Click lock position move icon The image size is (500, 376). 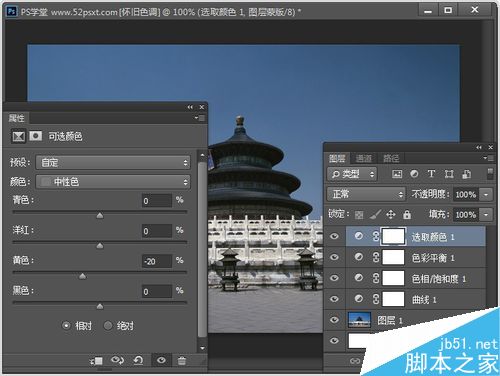391,214
